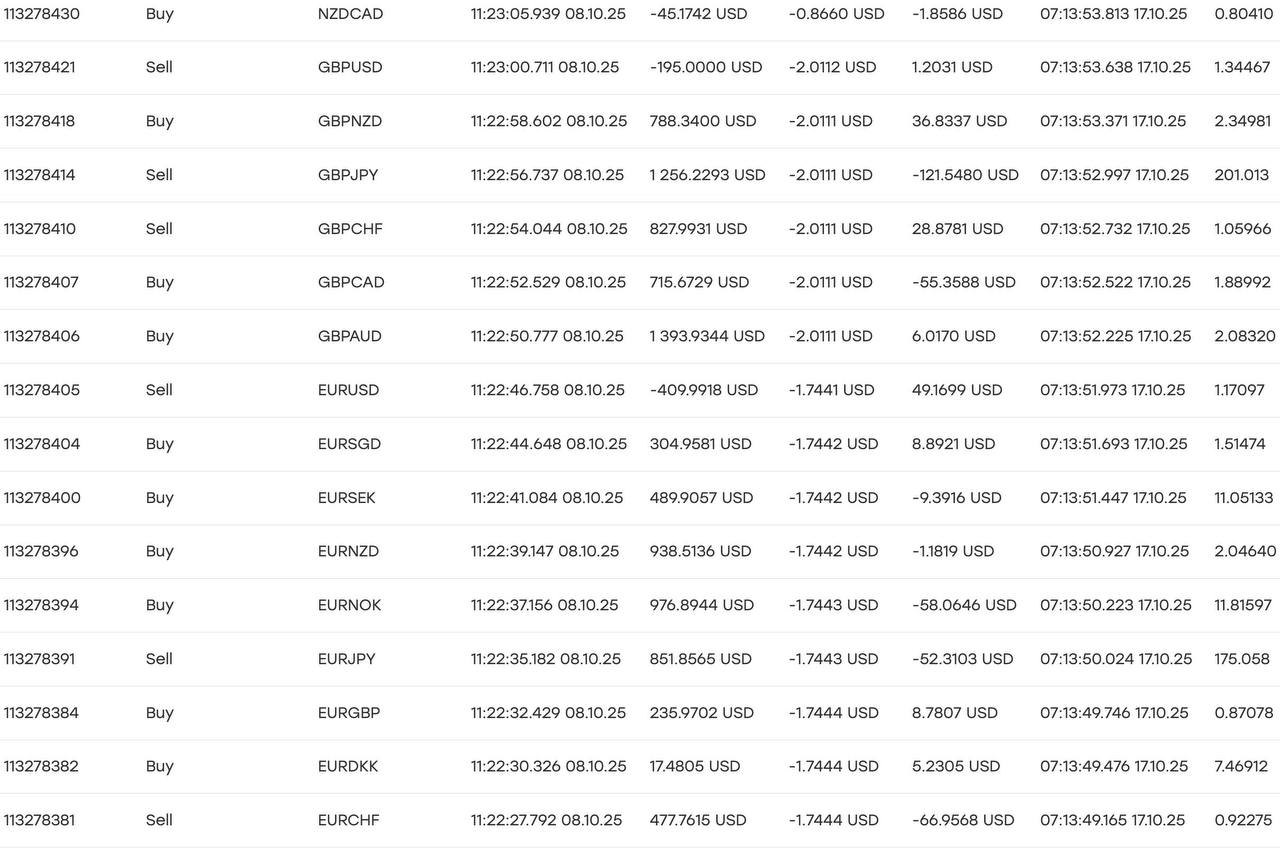Select order ID 113278418
The width and height of the screenshot is (1280, 856).
click(39, 121)
